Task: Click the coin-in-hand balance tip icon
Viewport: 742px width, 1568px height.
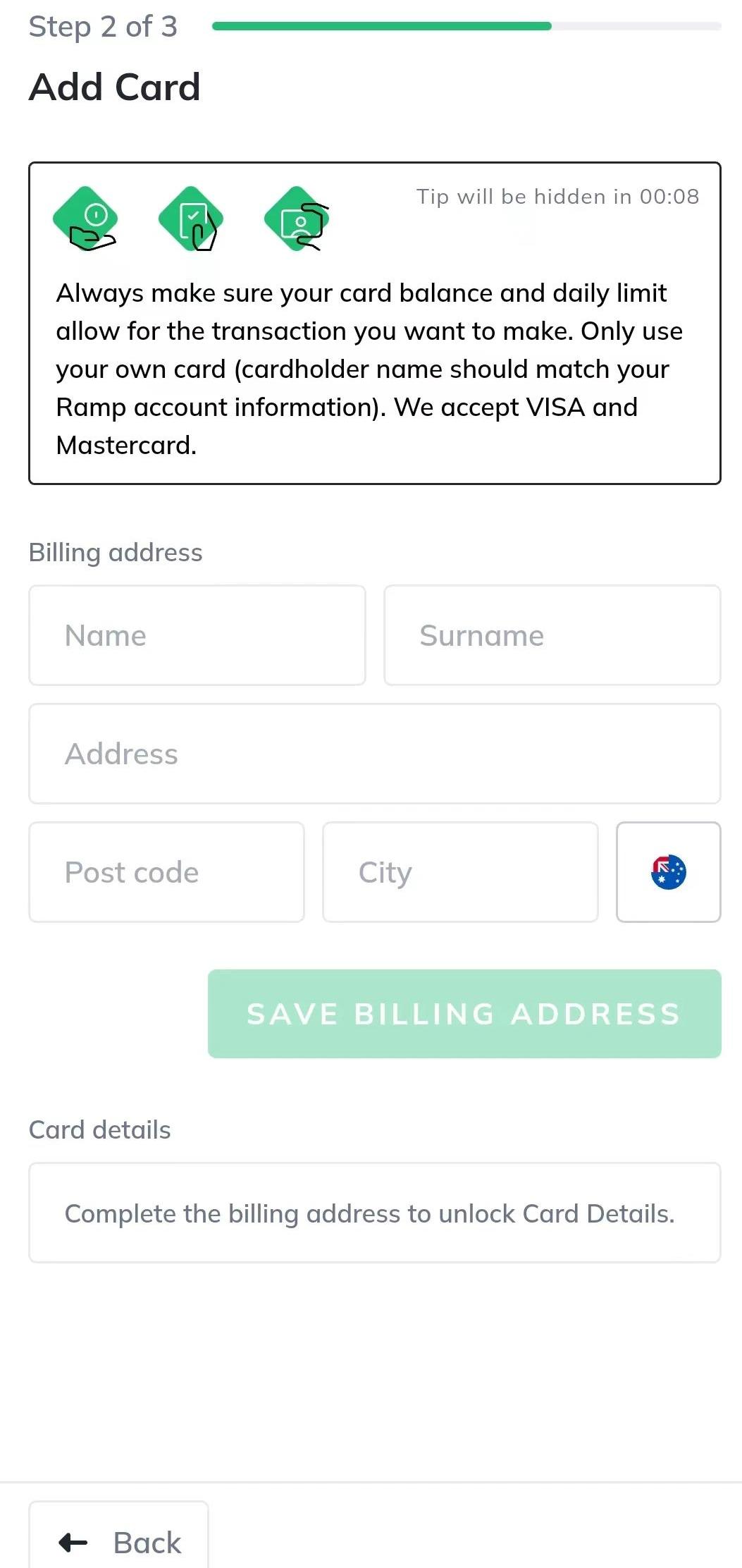Action: pos(86,219)
